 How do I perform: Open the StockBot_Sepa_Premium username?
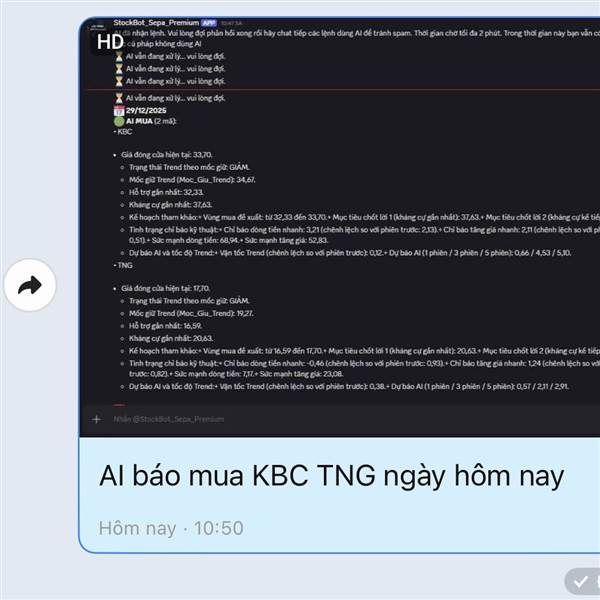(156, 23)
